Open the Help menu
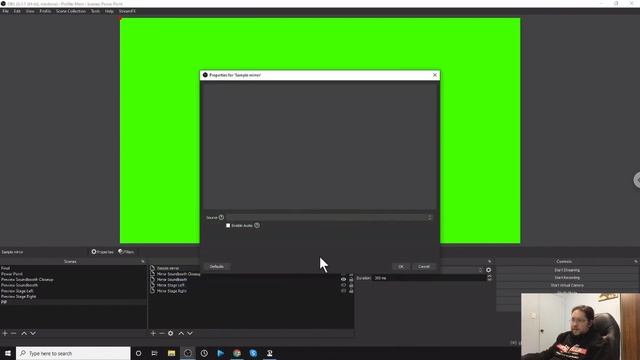Image resolution: width=640 pixels, height=360 pixels. 109,11
